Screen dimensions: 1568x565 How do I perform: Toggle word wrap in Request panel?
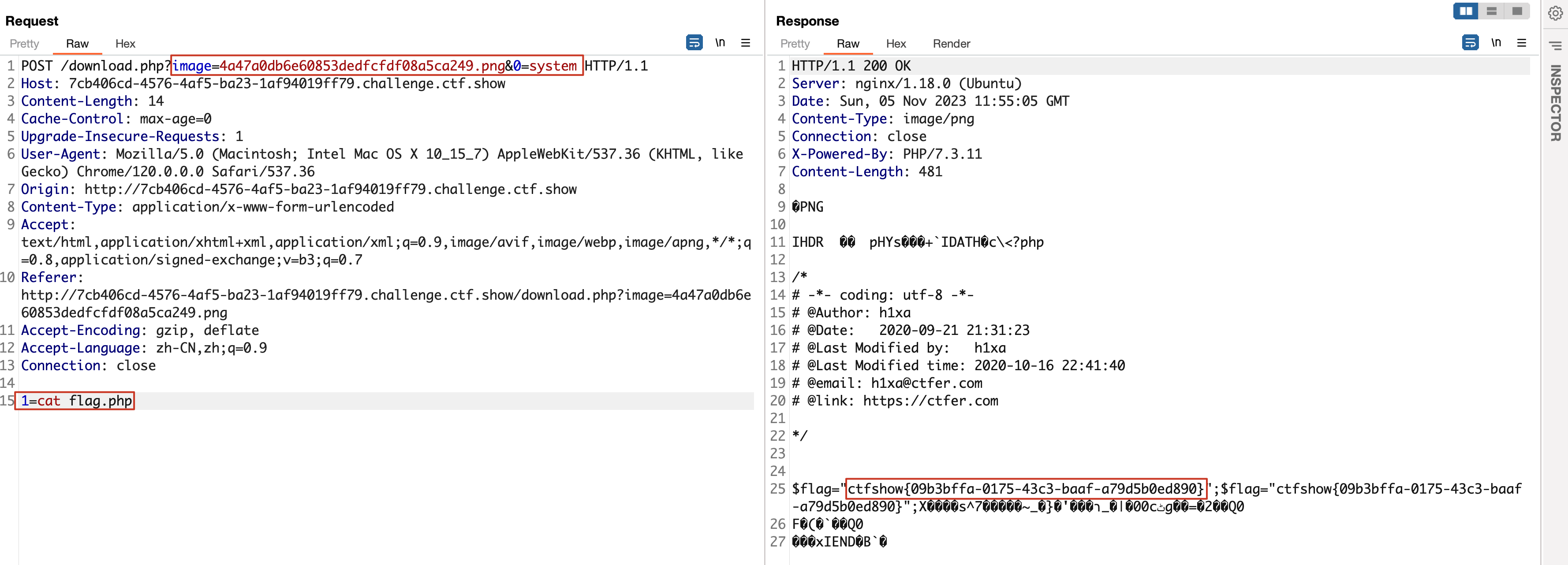click(x=694, y=43)
